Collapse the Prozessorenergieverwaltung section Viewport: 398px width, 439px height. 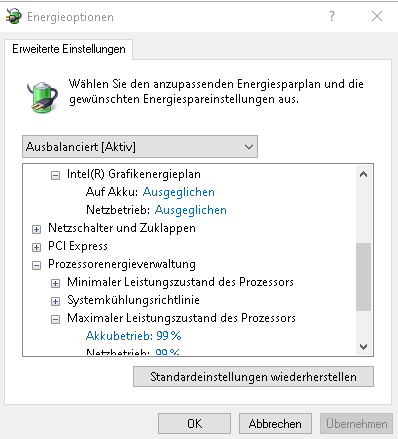[x=36, y=265]
